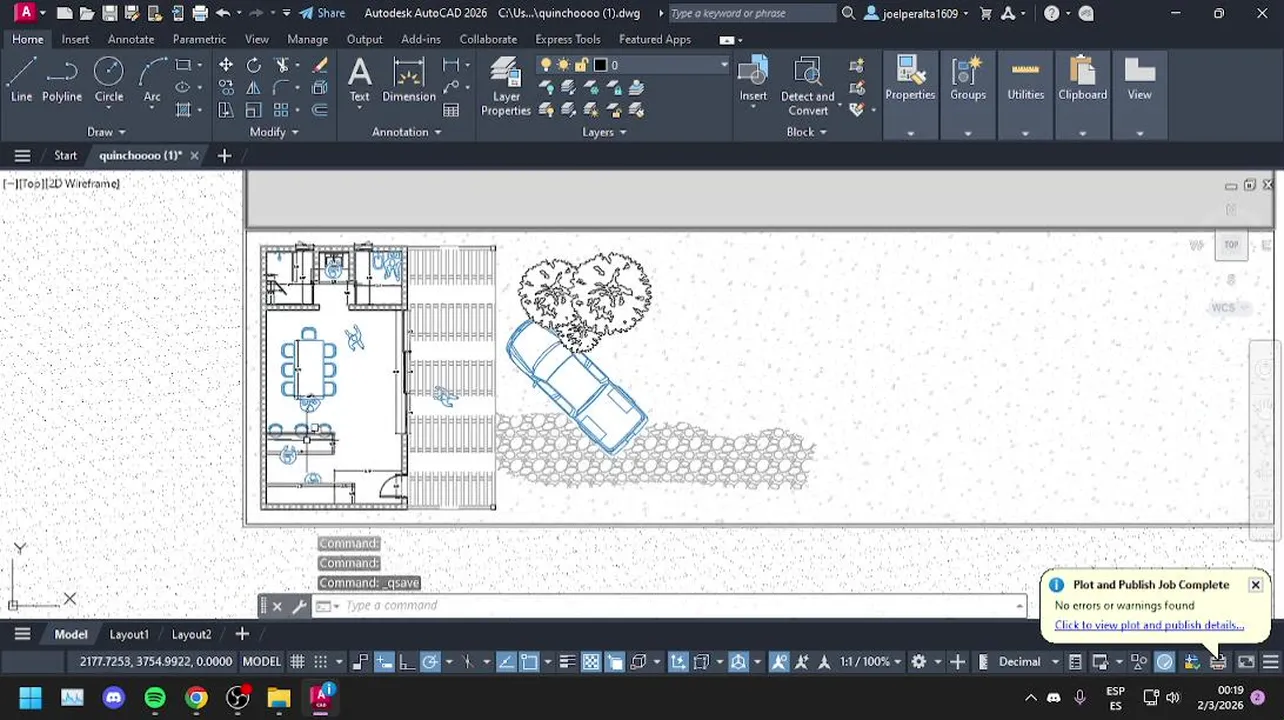
Task: Select the Arc tool
Action: pos(152,80)
